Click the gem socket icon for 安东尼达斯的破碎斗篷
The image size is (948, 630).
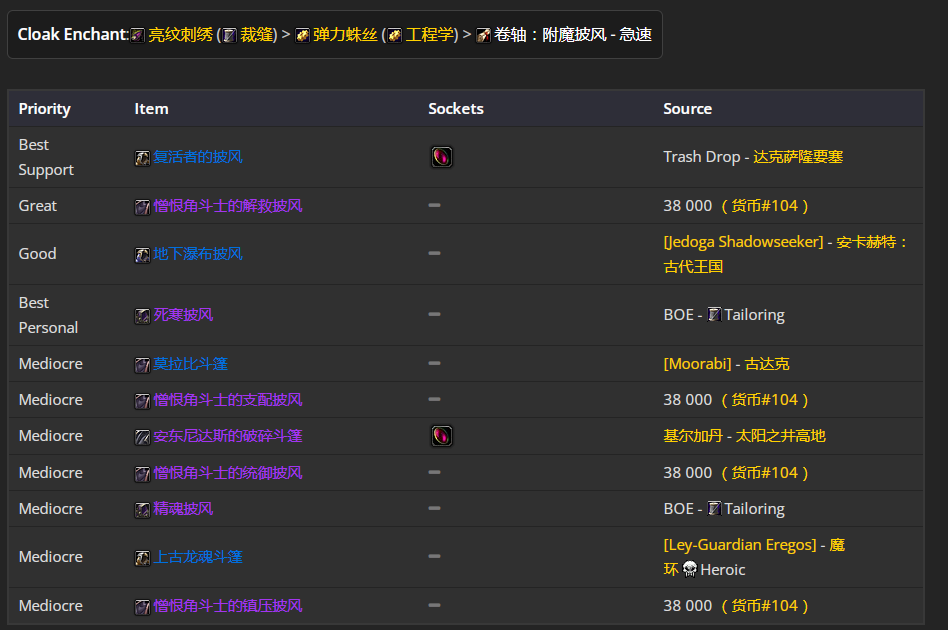pos(442,436)
